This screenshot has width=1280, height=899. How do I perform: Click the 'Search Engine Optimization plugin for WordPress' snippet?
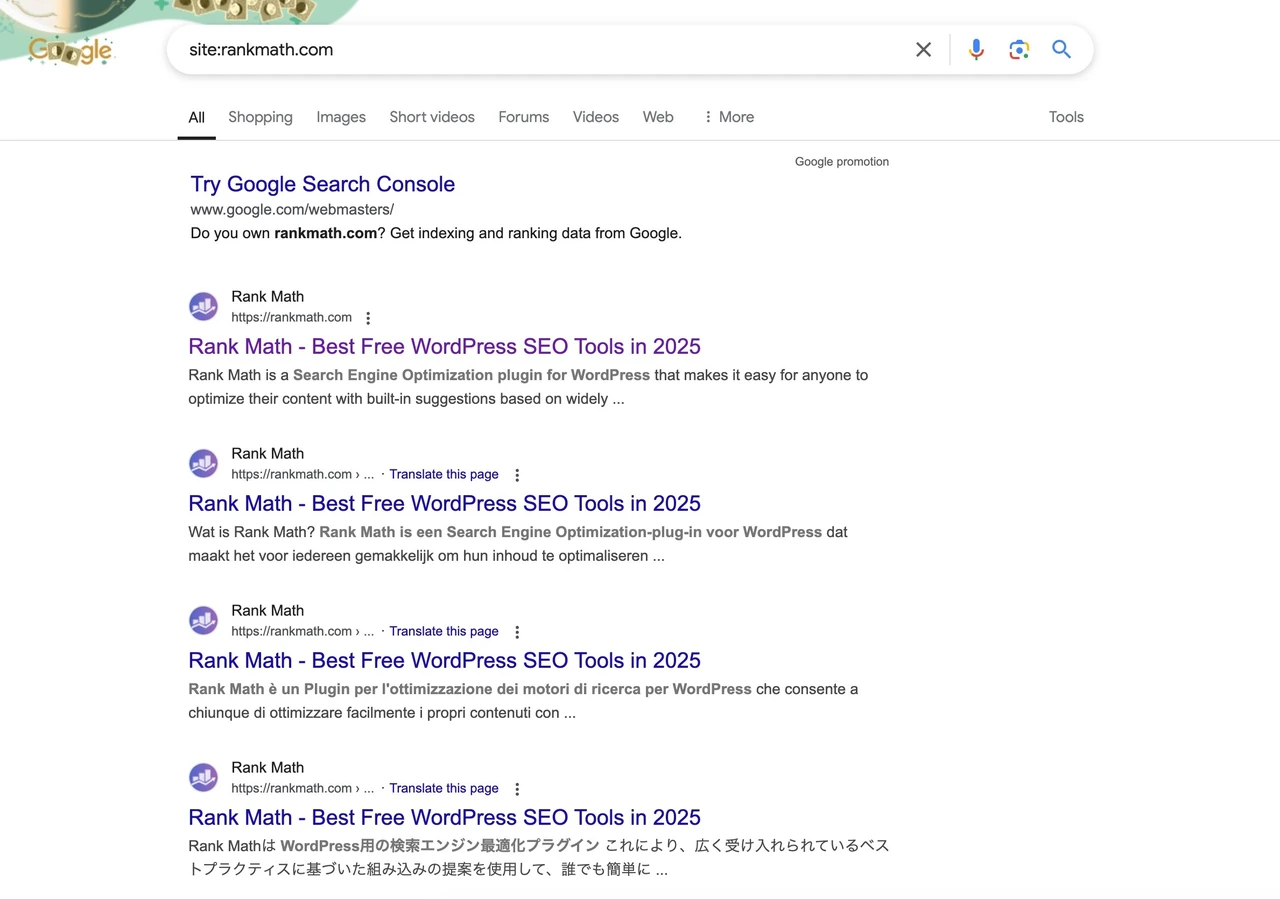(471, 375)
